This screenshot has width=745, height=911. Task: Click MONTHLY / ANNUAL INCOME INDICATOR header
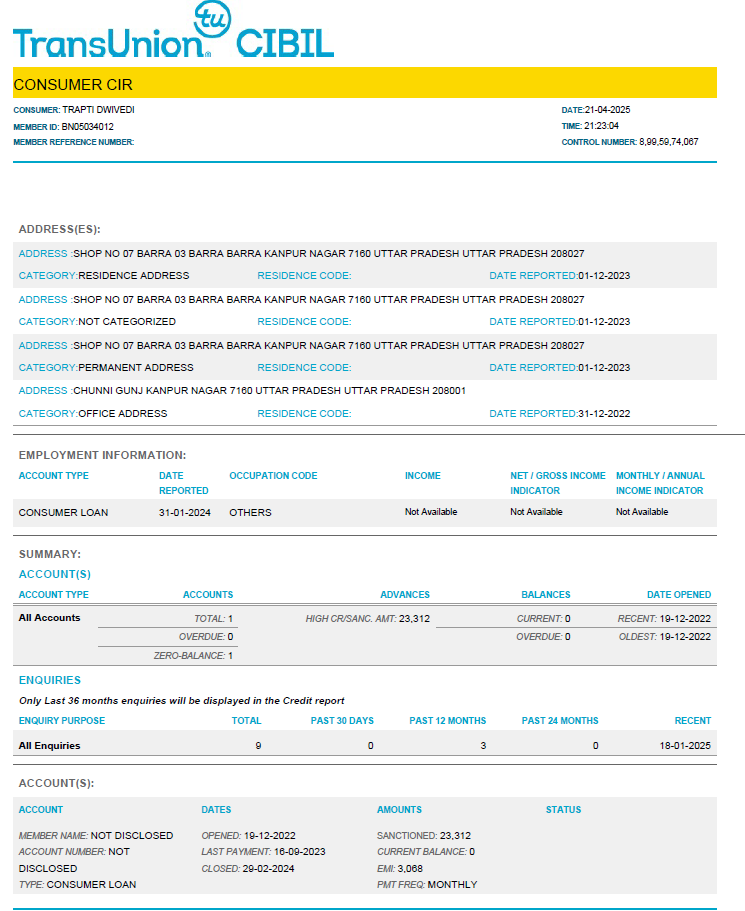[x=660, y=483]
